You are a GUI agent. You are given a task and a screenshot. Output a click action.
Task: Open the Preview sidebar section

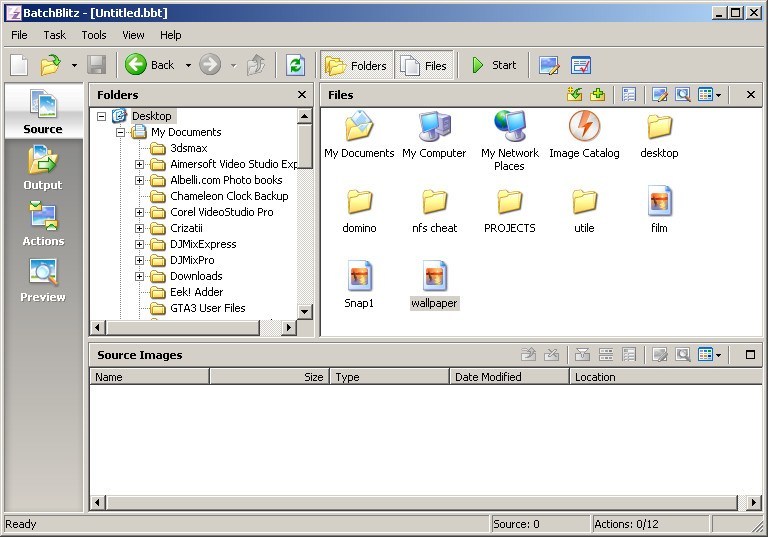point(42,279)
